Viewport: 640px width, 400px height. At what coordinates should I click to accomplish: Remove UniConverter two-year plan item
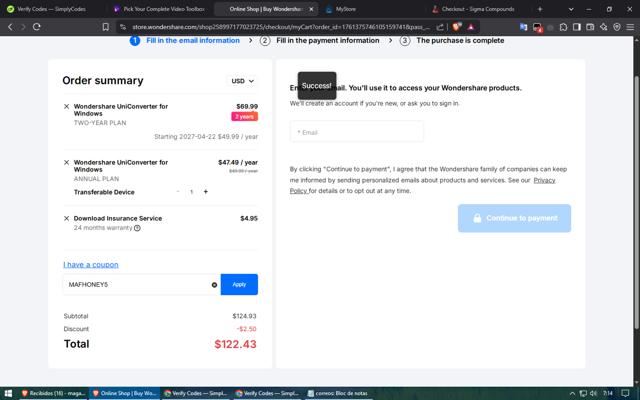click(x=67, y=107)
